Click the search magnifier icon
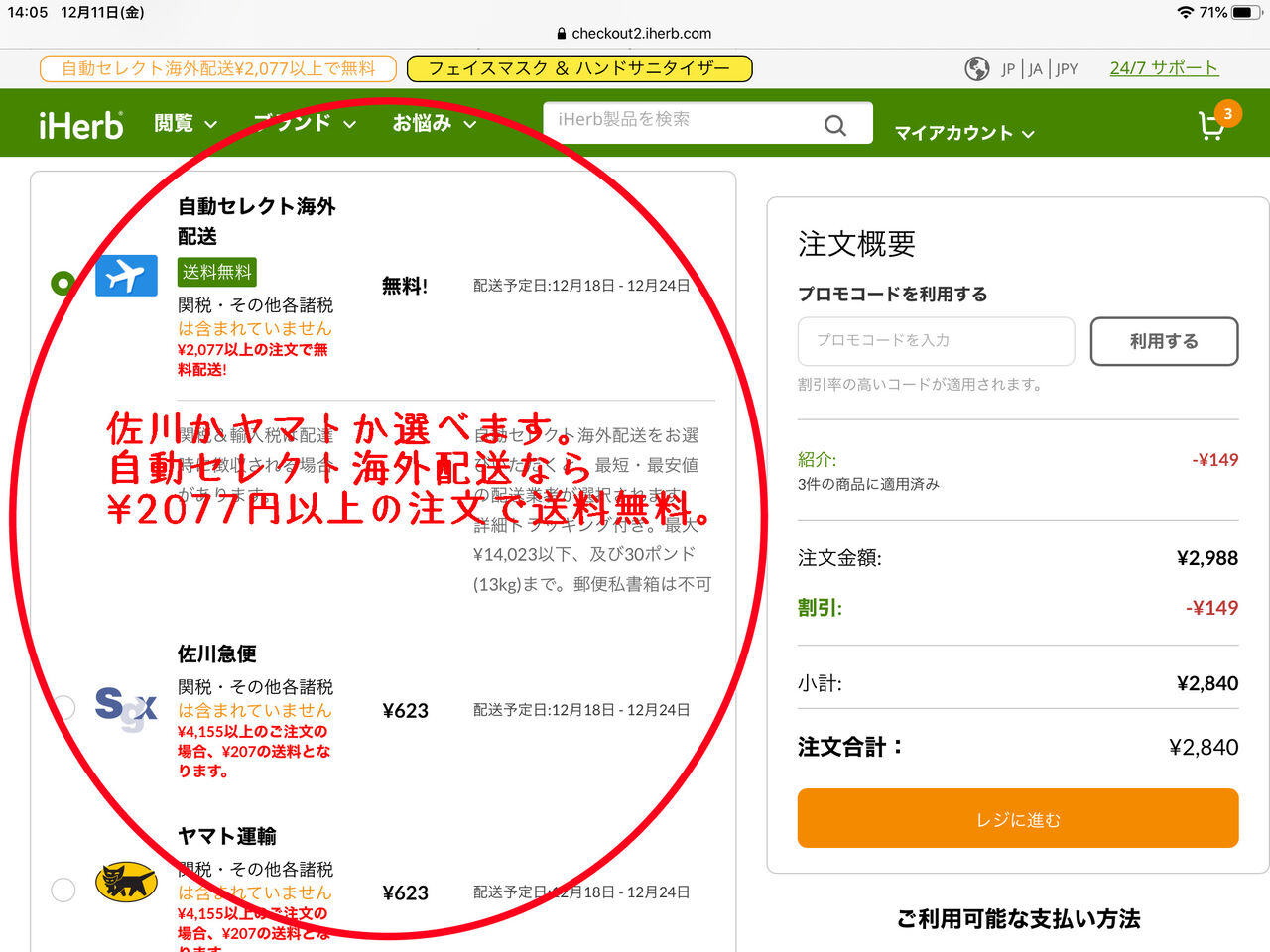The height and width of the screenshot is (952, 1270). (x=835, y=125)
